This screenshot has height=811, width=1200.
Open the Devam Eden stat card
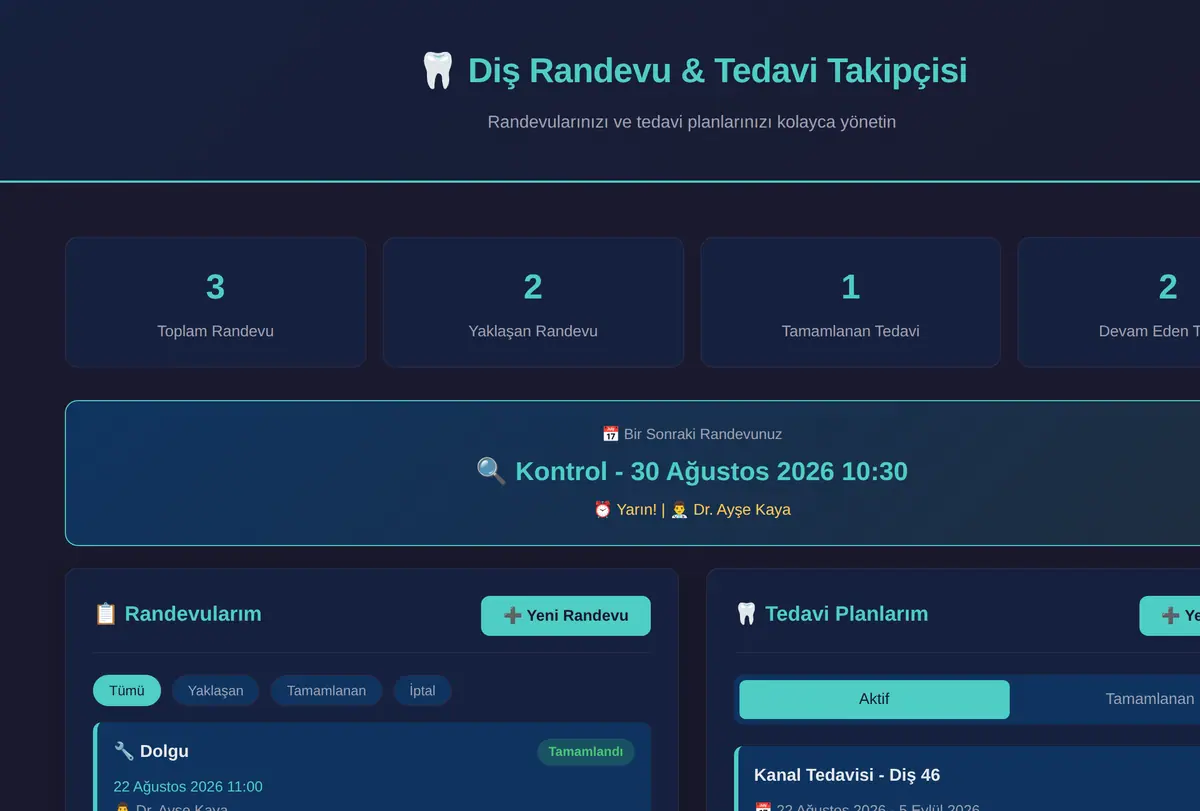tap(1109, 302)
